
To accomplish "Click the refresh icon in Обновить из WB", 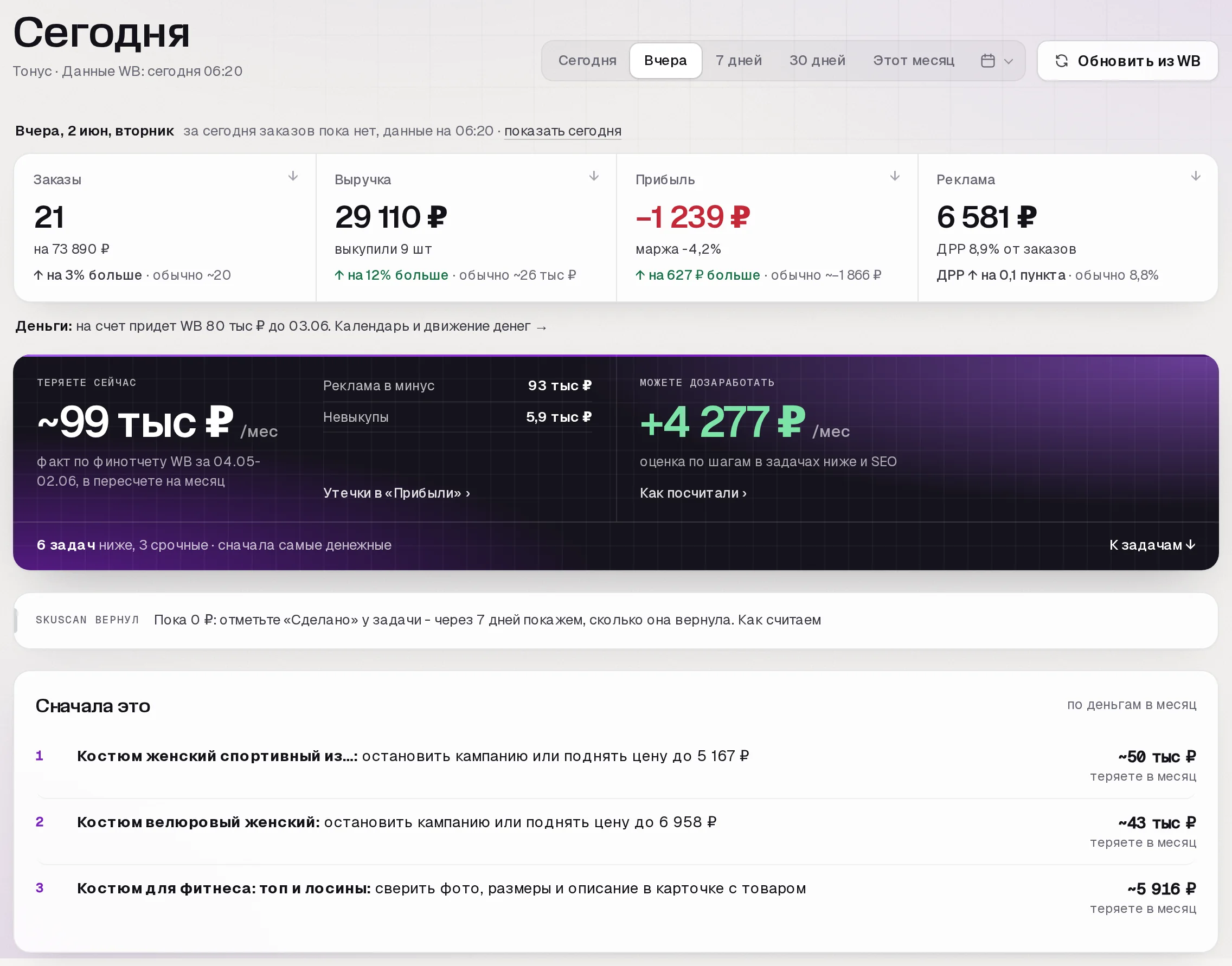I will pyautogui.click(x=1062, y=61).
